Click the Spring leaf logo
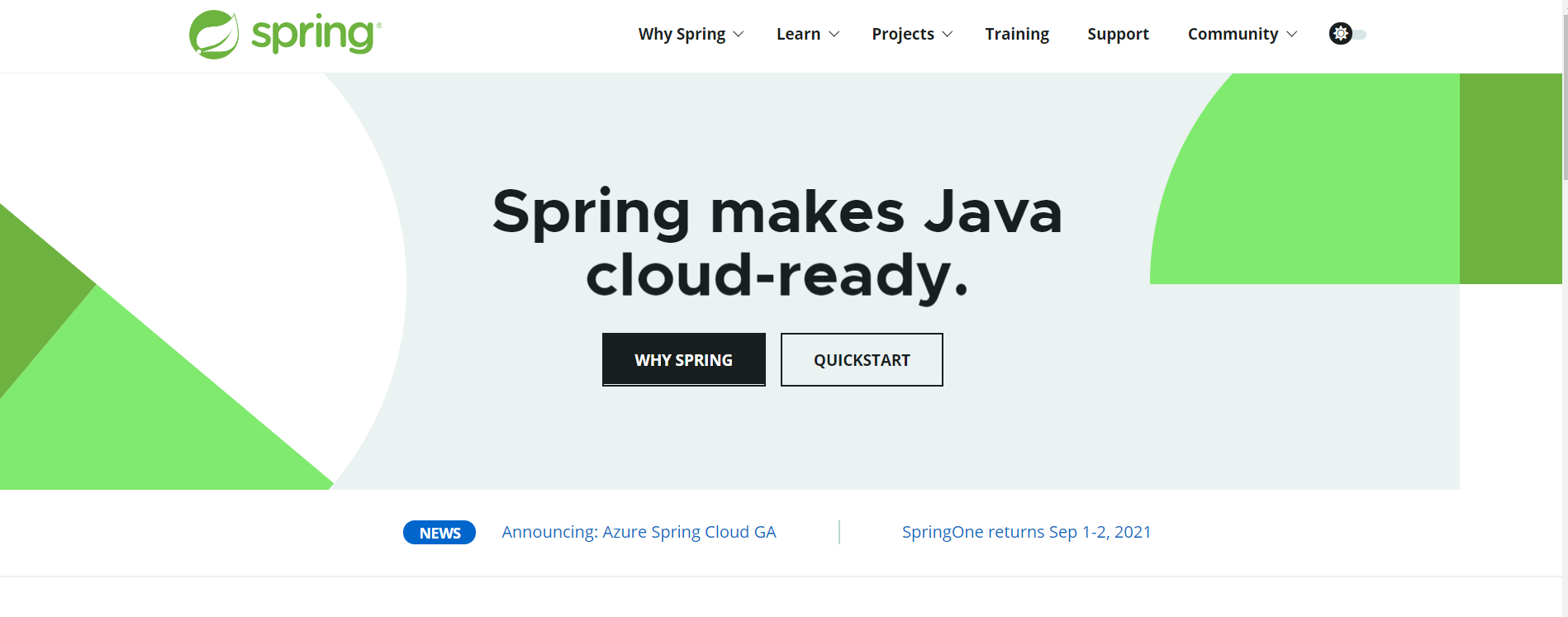The height and width of the screenshot is (617, 1568). 214,35
